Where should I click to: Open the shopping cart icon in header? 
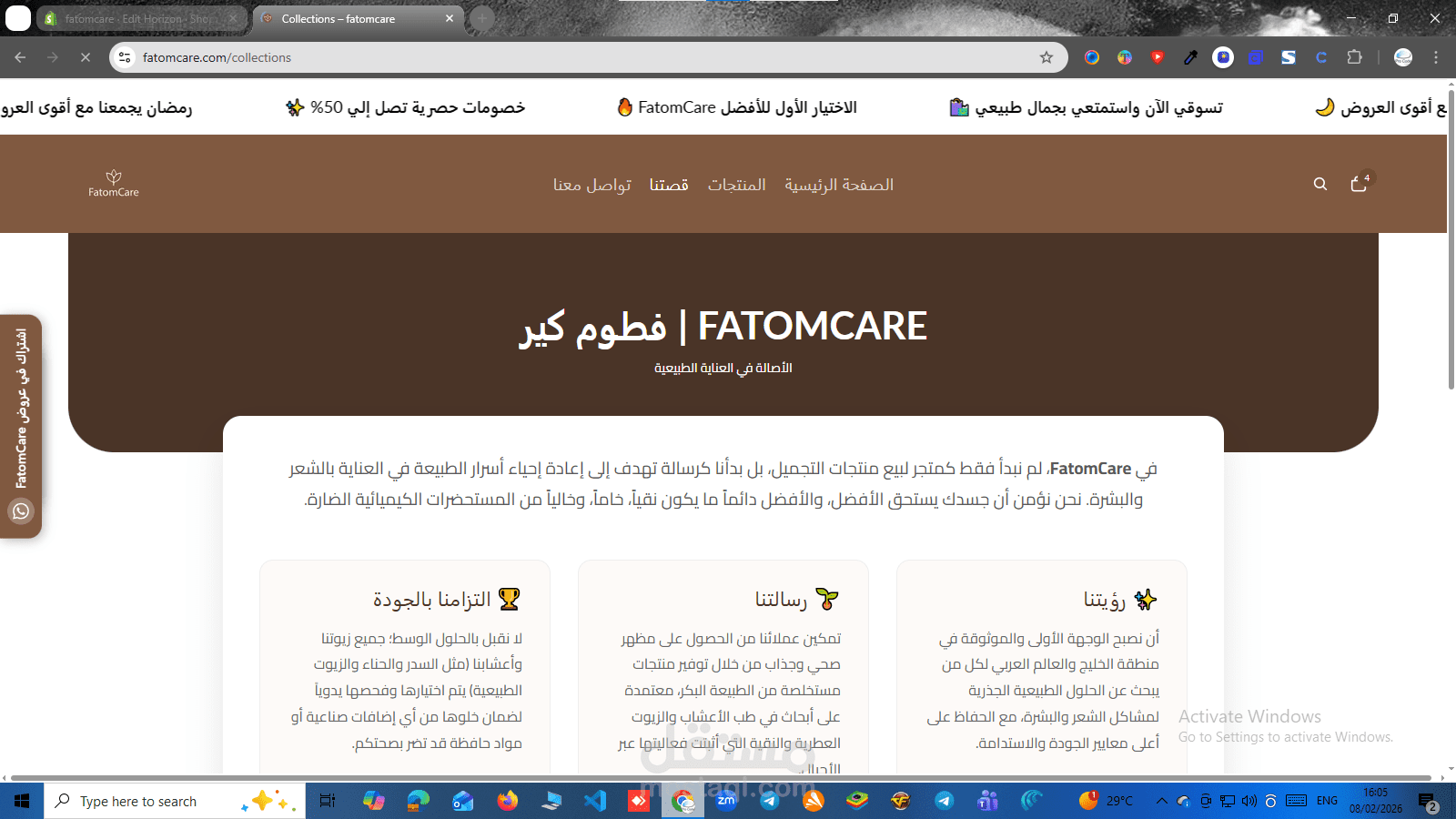1360,184
